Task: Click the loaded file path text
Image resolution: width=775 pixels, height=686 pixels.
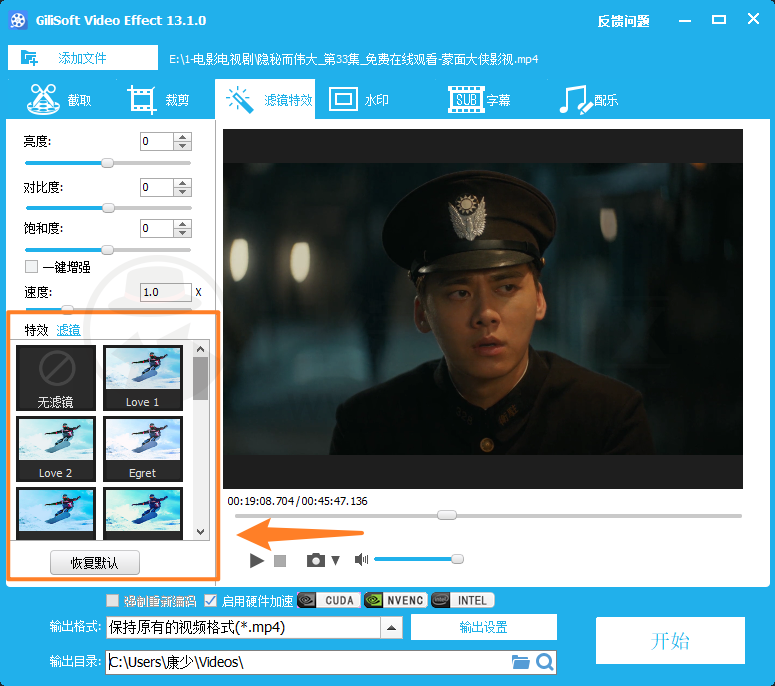Action: point(353,59)
